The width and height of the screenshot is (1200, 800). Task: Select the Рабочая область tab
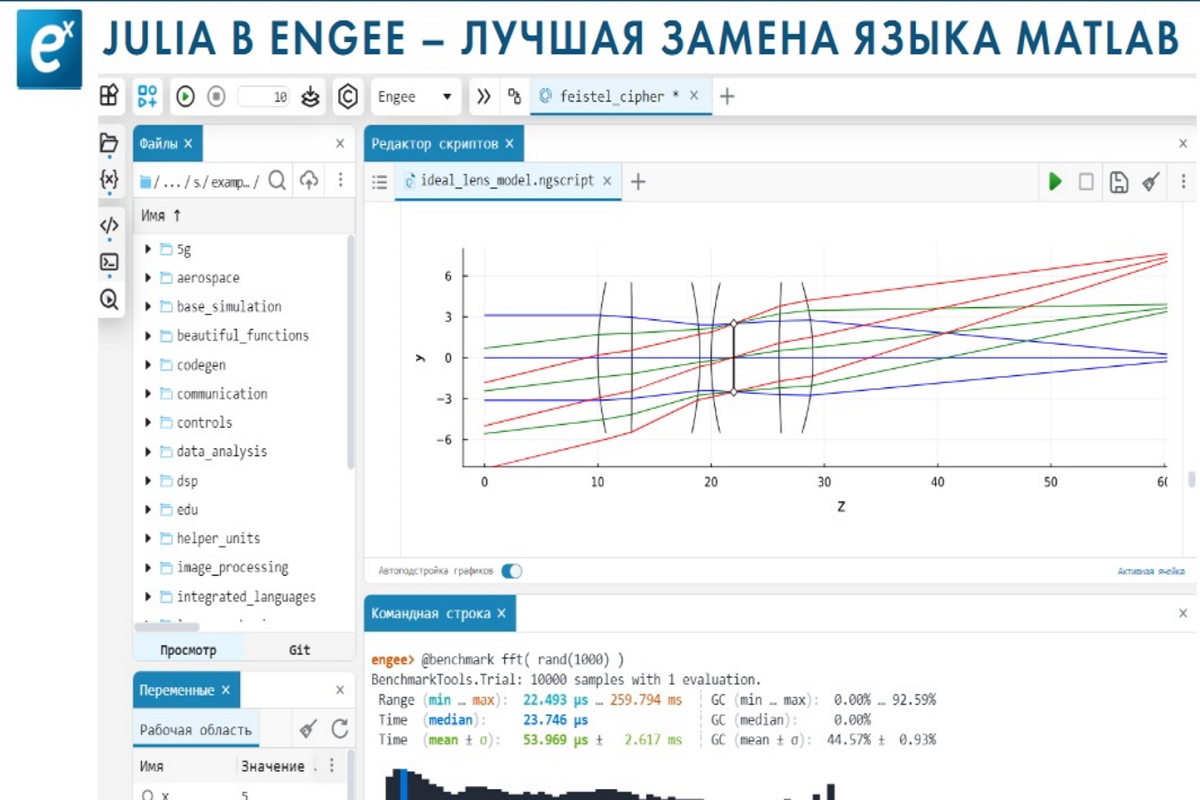196,730
